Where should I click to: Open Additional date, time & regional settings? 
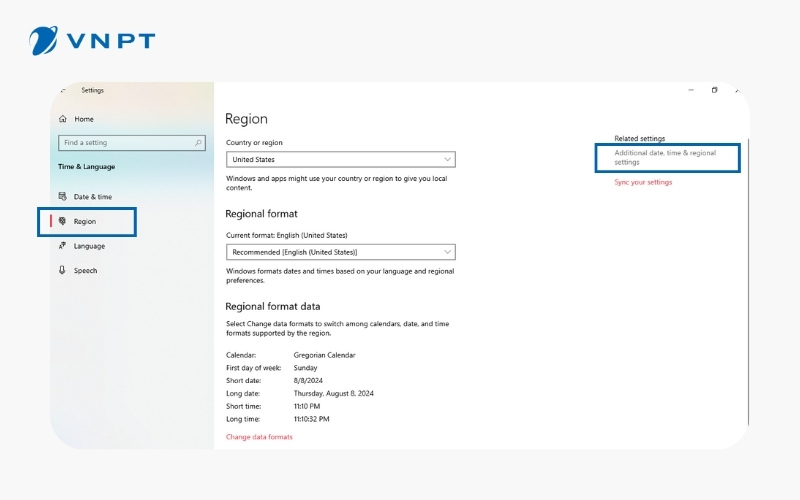point(665,157)
